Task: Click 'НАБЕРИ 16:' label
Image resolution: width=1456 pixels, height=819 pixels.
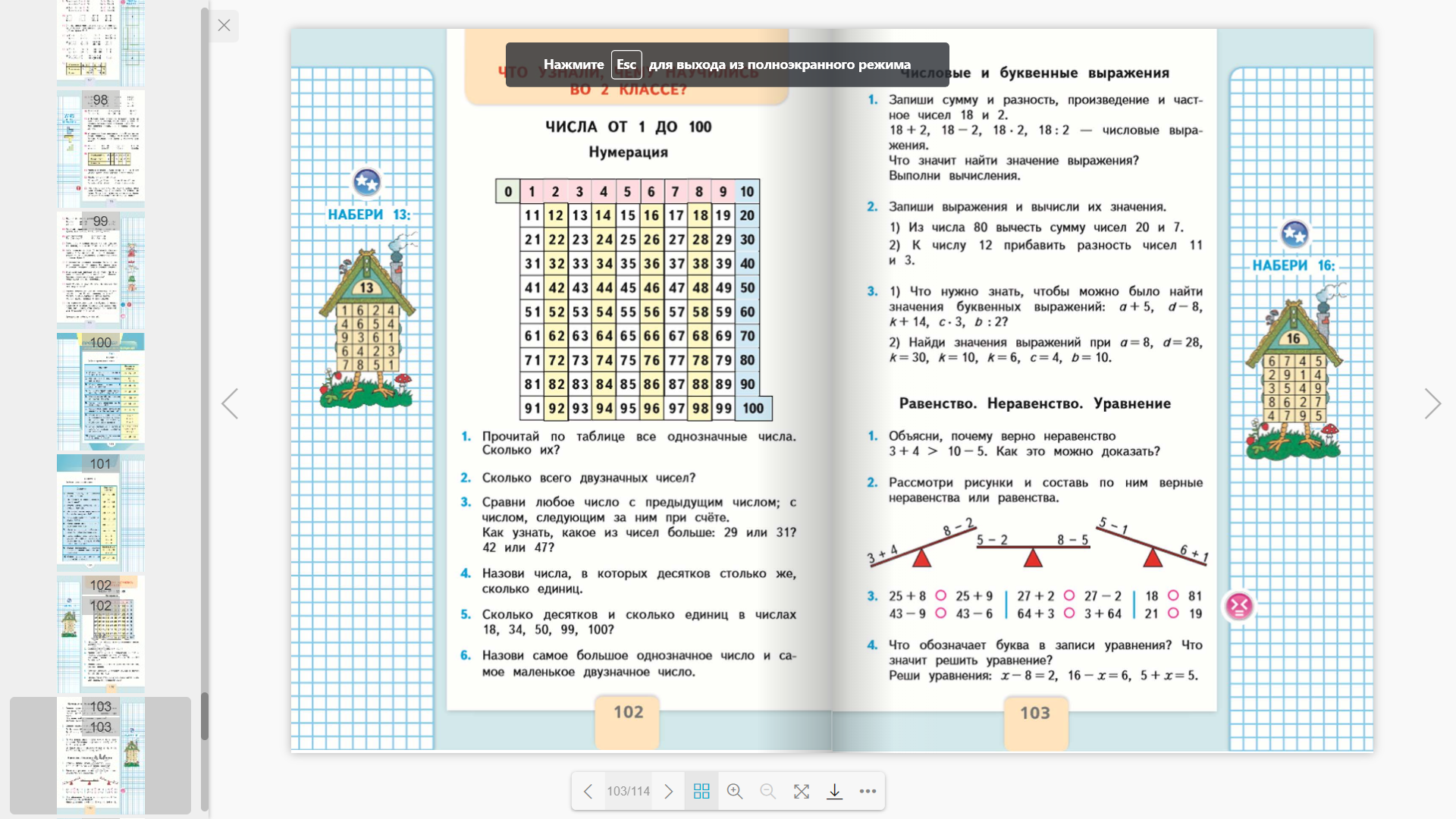Action: [1294, 265]
